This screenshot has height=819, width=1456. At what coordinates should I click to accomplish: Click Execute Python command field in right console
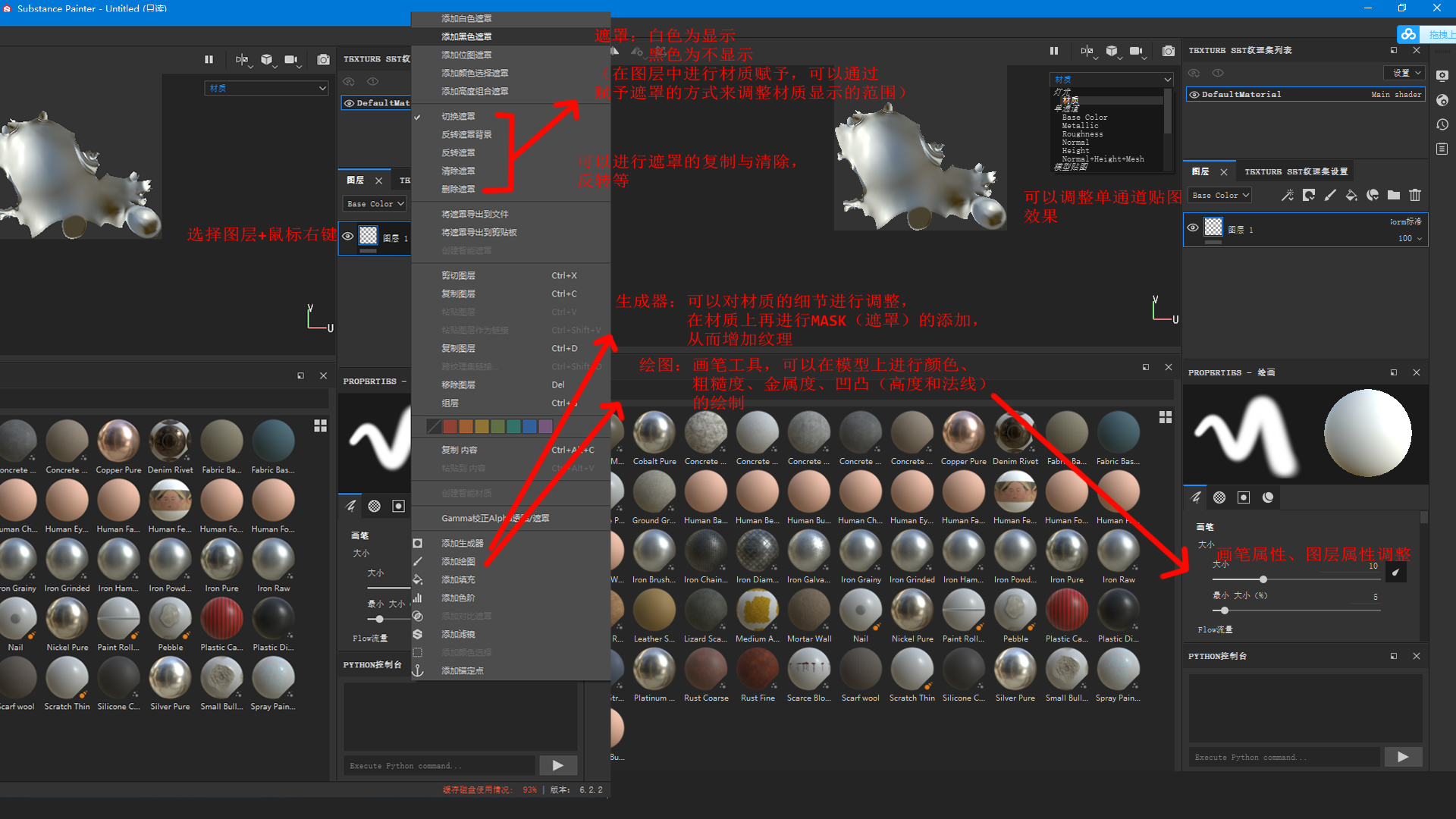(1285, 757)
